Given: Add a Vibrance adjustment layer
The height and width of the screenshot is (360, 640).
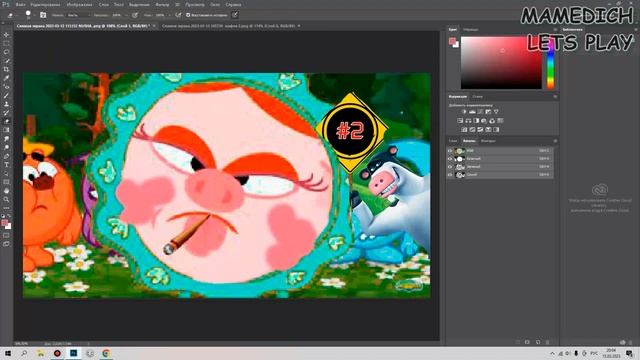Looking at the screenshot, I should (496, 112).
